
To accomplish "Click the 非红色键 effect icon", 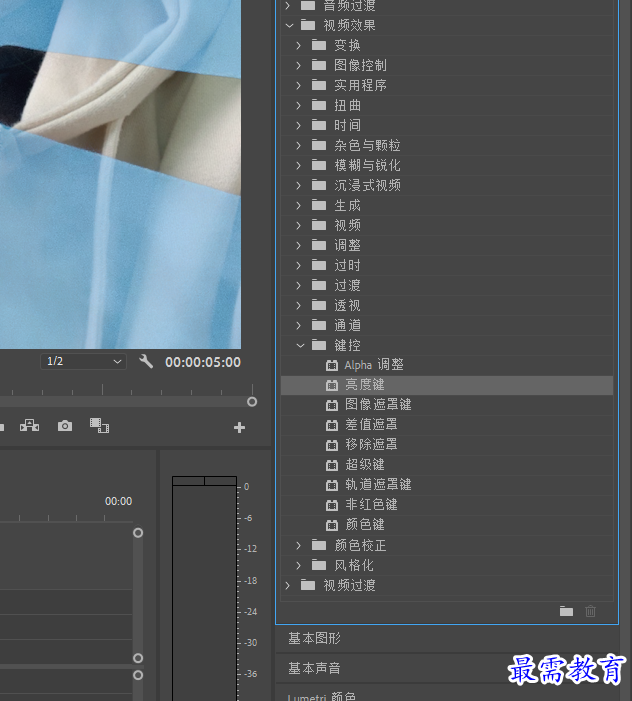I will 332,505.
